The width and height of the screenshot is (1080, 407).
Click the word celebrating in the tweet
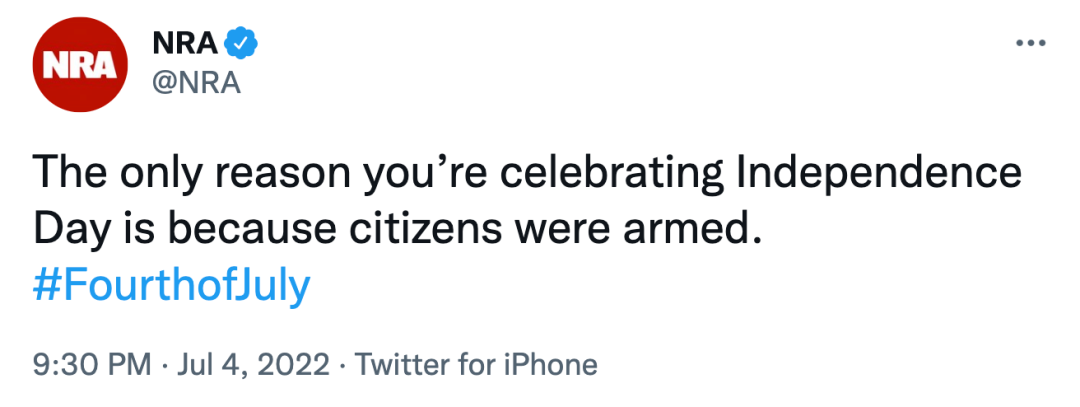click(612, 176)
